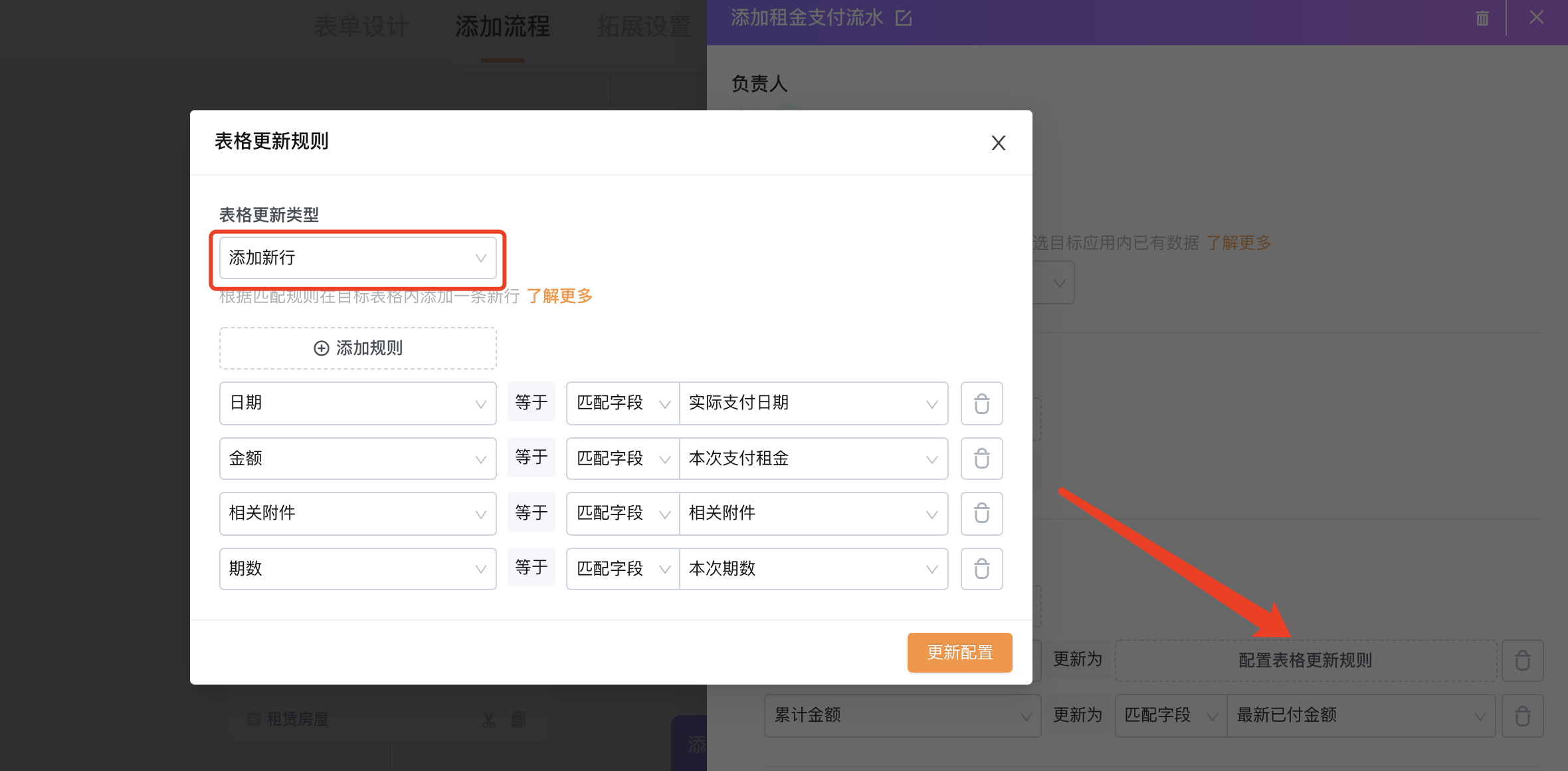Open the 累计金额 dropdown
Image resolution: width=1568 pixels, height=771 pixels.
(x=902, y=715)
